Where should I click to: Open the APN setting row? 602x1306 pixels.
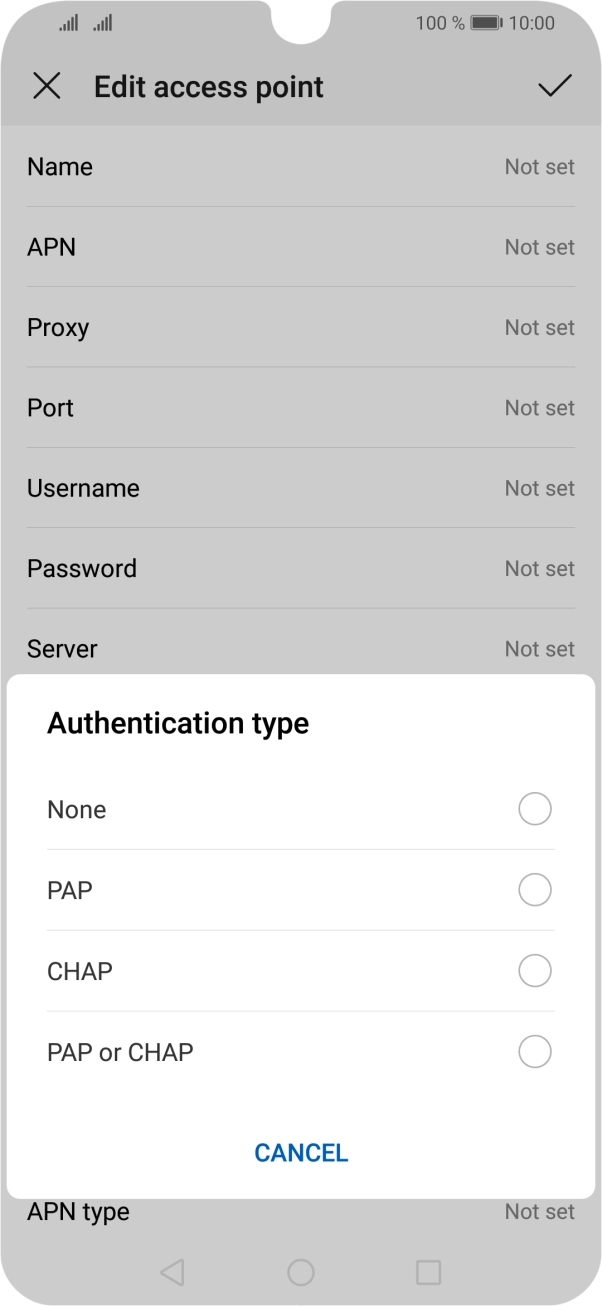[x=300, y=247]
